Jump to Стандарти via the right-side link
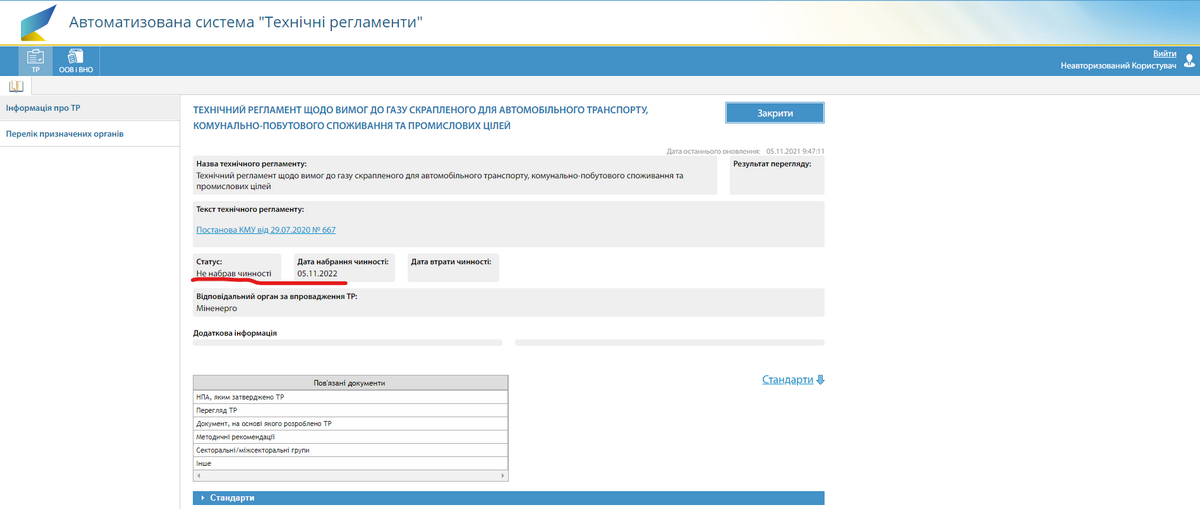 (x=788, y=380)
